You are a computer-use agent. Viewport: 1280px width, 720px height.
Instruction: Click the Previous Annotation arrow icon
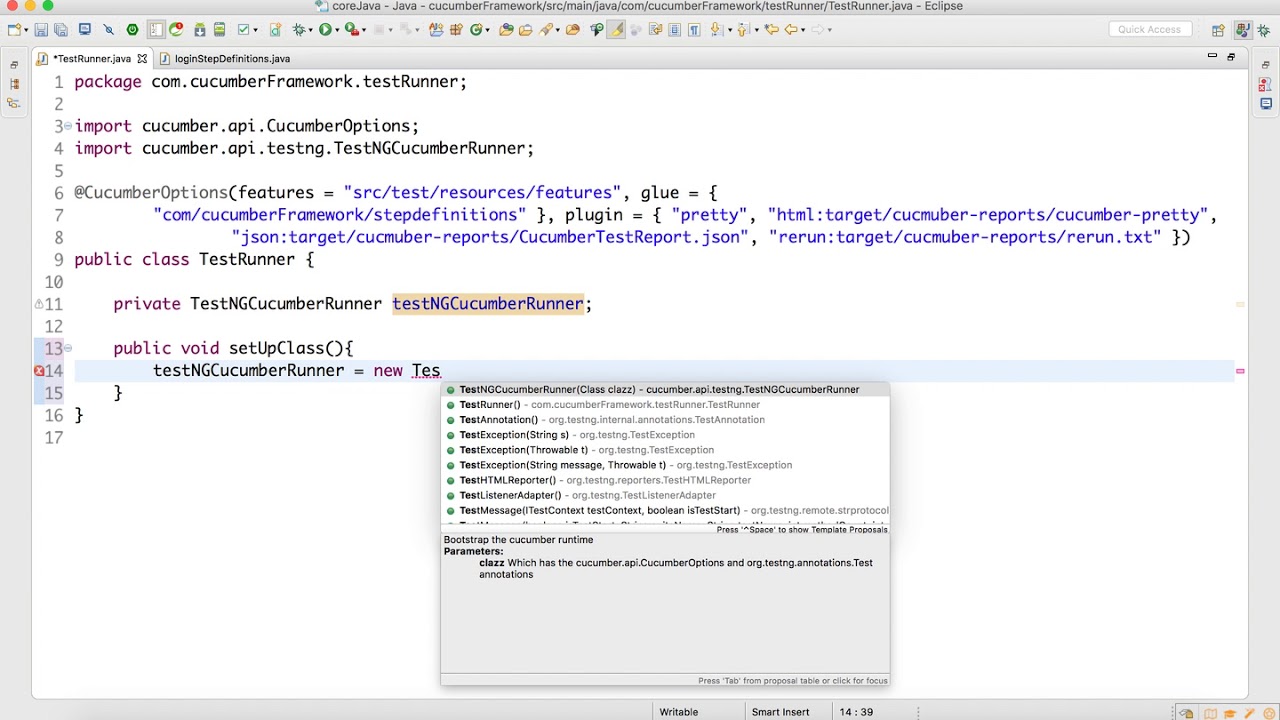pos(743,30)
